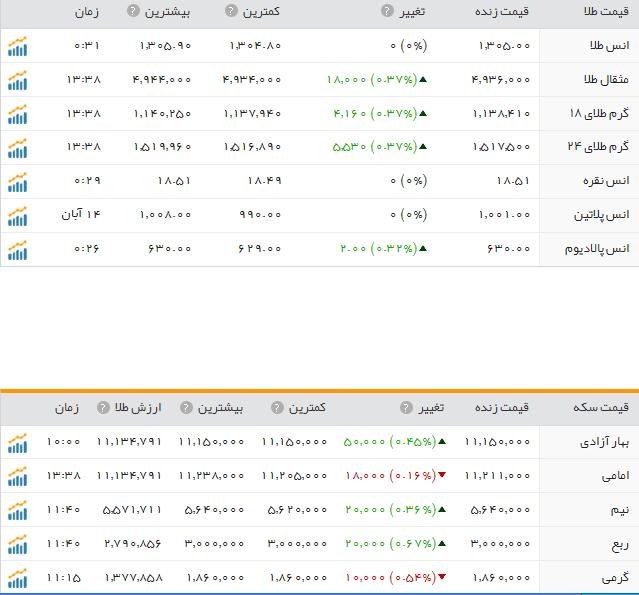Screen dimensions: 639x595
Task: Click live price ۳,۰۰۰,۰۰۰ of ربع coin
Action: point(500,544)
